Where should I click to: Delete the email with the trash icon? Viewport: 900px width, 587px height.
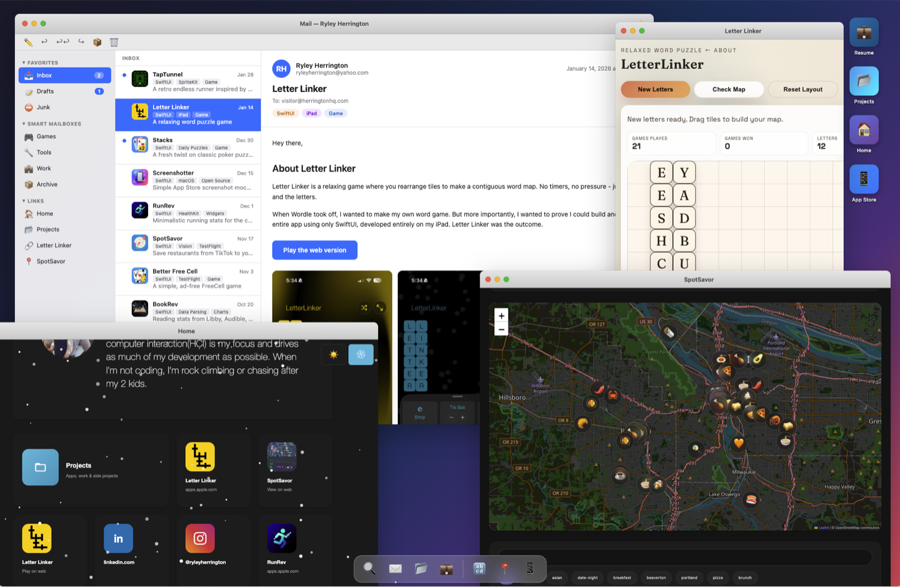[x=114, y=42]
